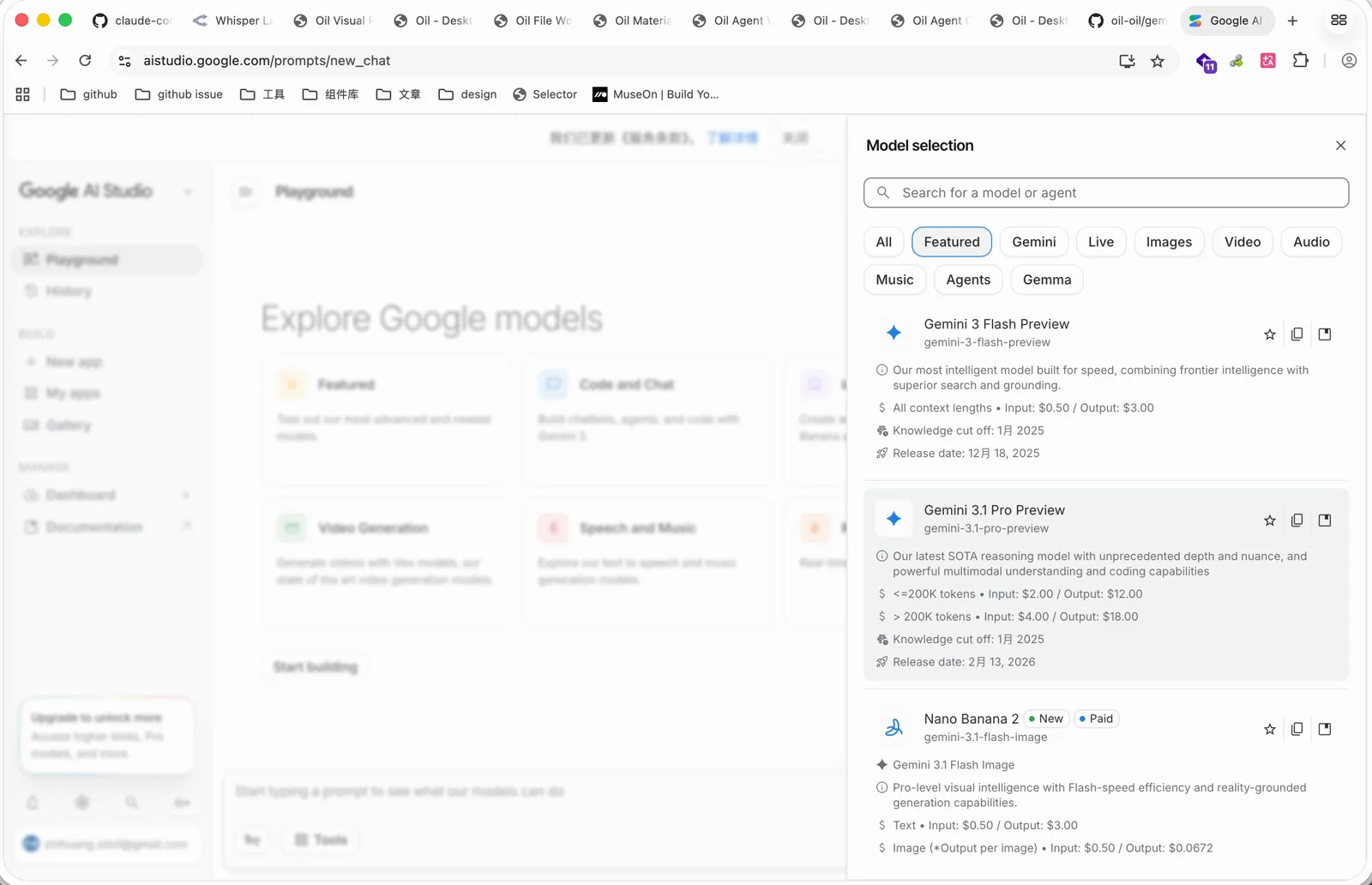Open Gemini 3.1 Pro Preview details icon

pos(1325,521)
